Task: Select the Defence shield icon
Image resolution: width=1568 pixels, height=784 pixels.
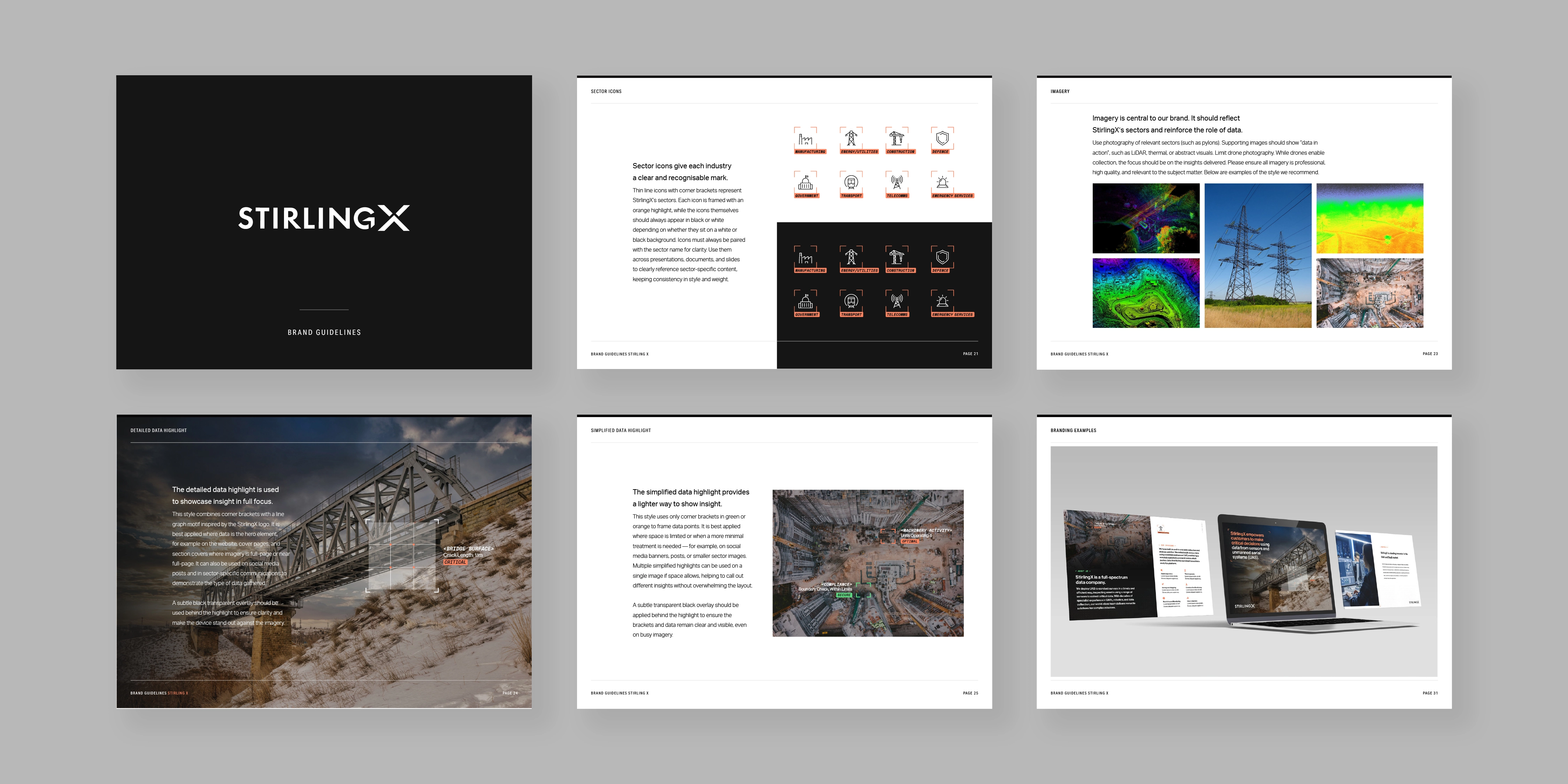Action: tap(942, 139)
